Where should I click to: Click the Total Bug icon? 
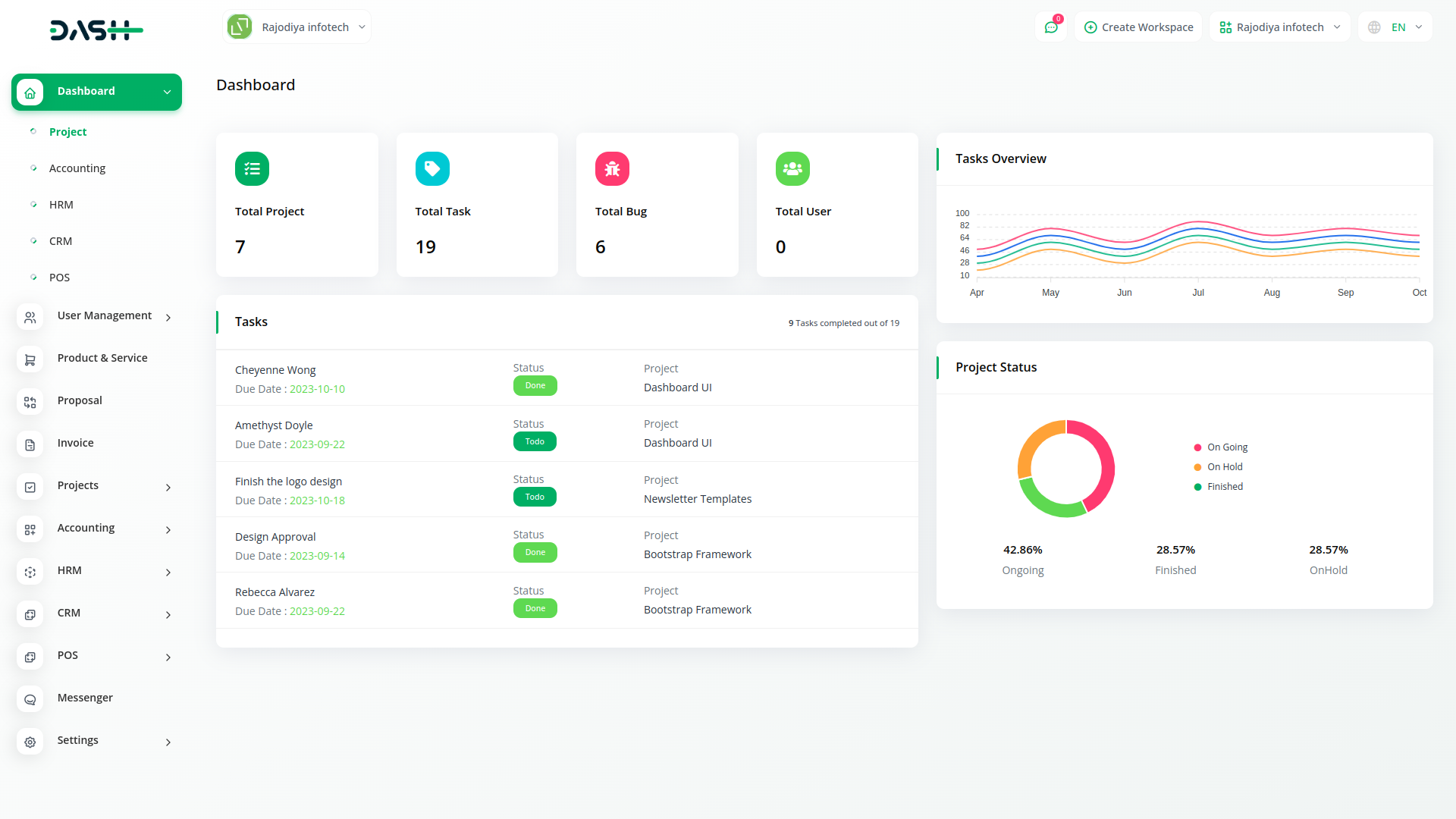(x=612, y=168)
